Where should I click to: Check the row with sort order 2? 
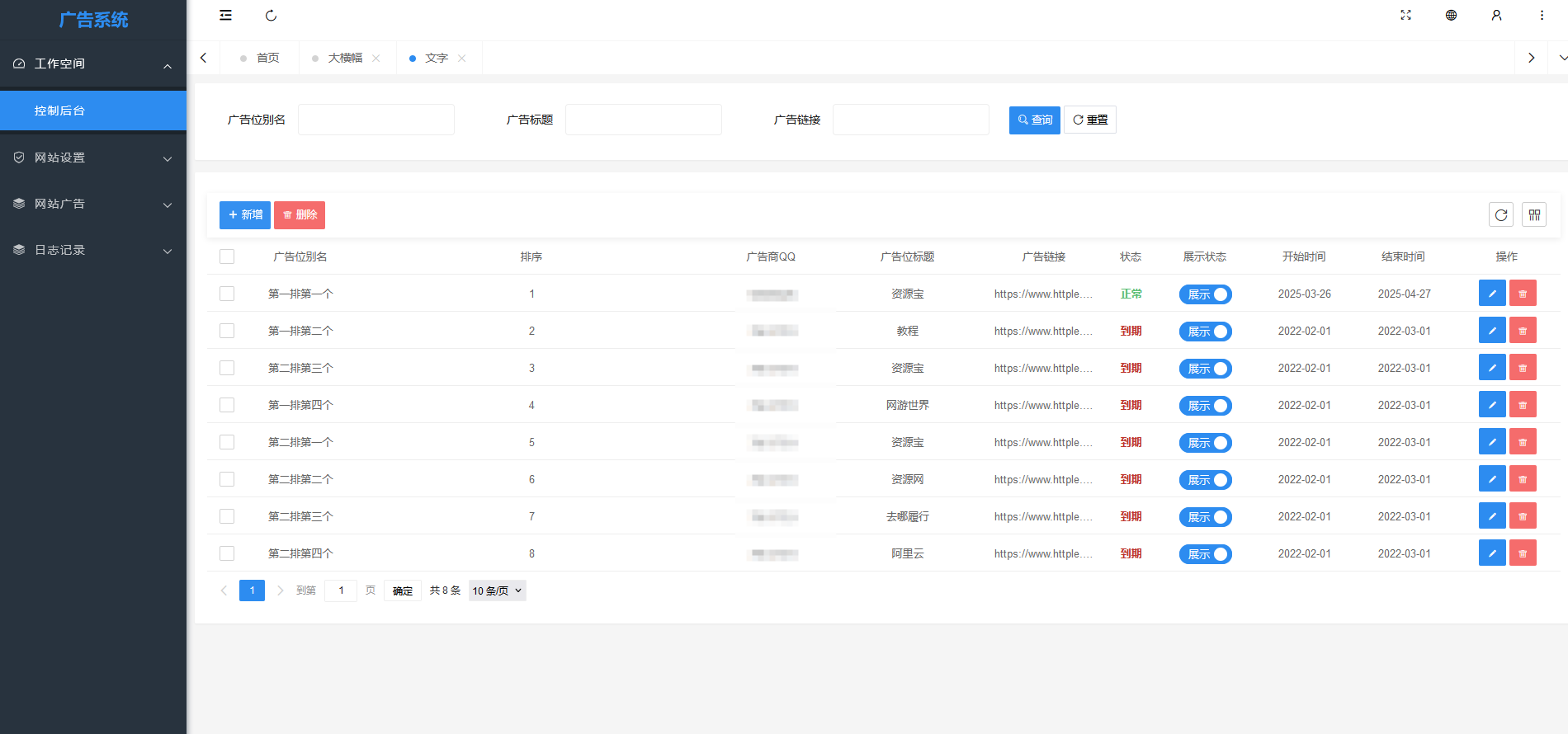(x=227, y=331)
